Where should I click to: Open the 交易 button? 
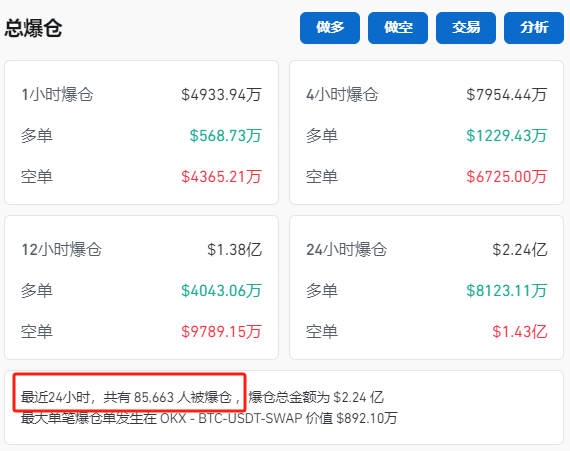466,28
